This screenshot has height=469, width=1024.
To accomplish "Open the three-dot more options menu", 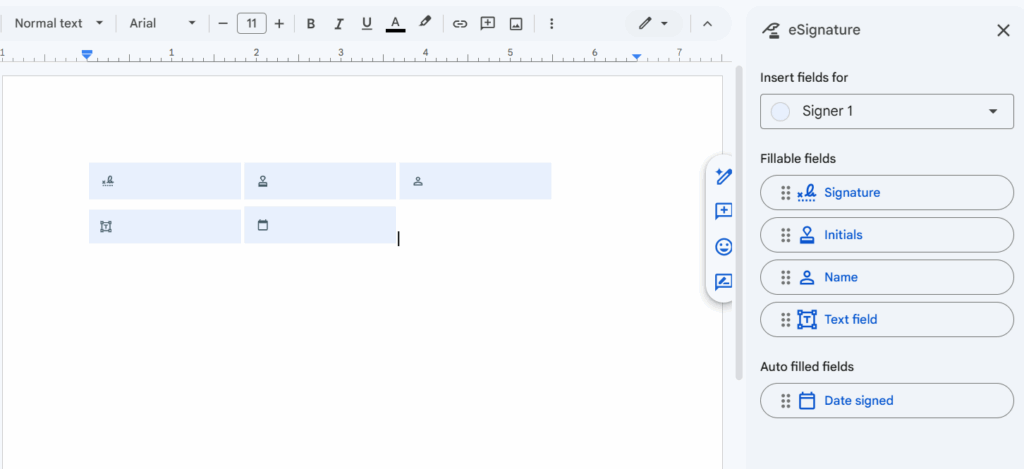I will [x=551, y=24].
